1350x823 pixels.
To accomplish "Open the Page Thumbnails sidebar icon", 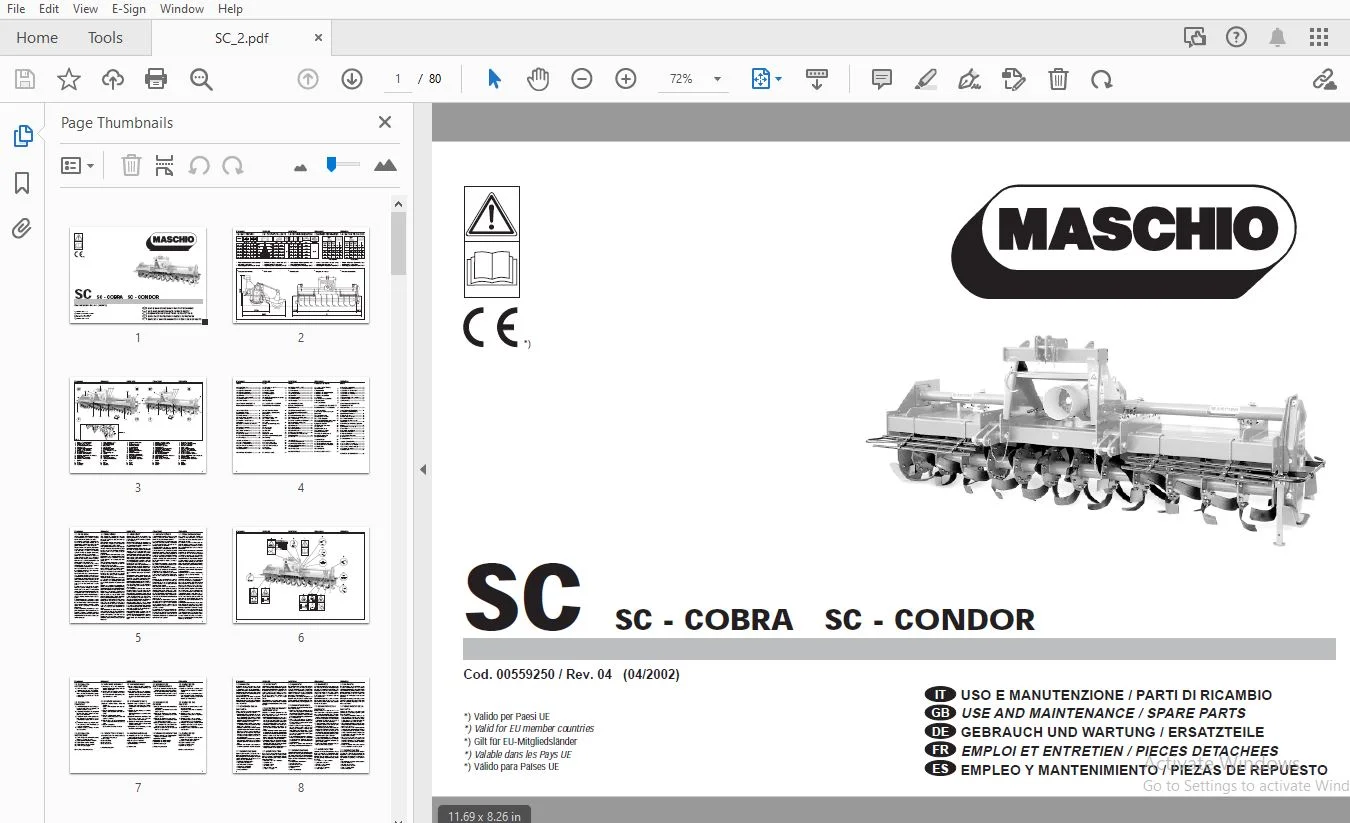I will pos(22,136).
